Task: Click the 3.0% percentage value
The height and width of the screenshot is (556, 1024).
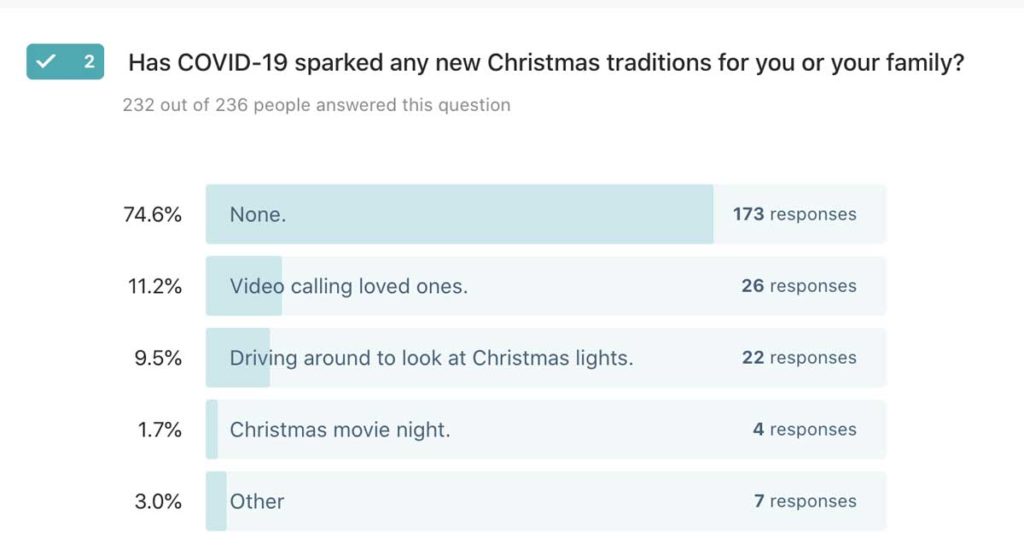Action: coord(157,502)
